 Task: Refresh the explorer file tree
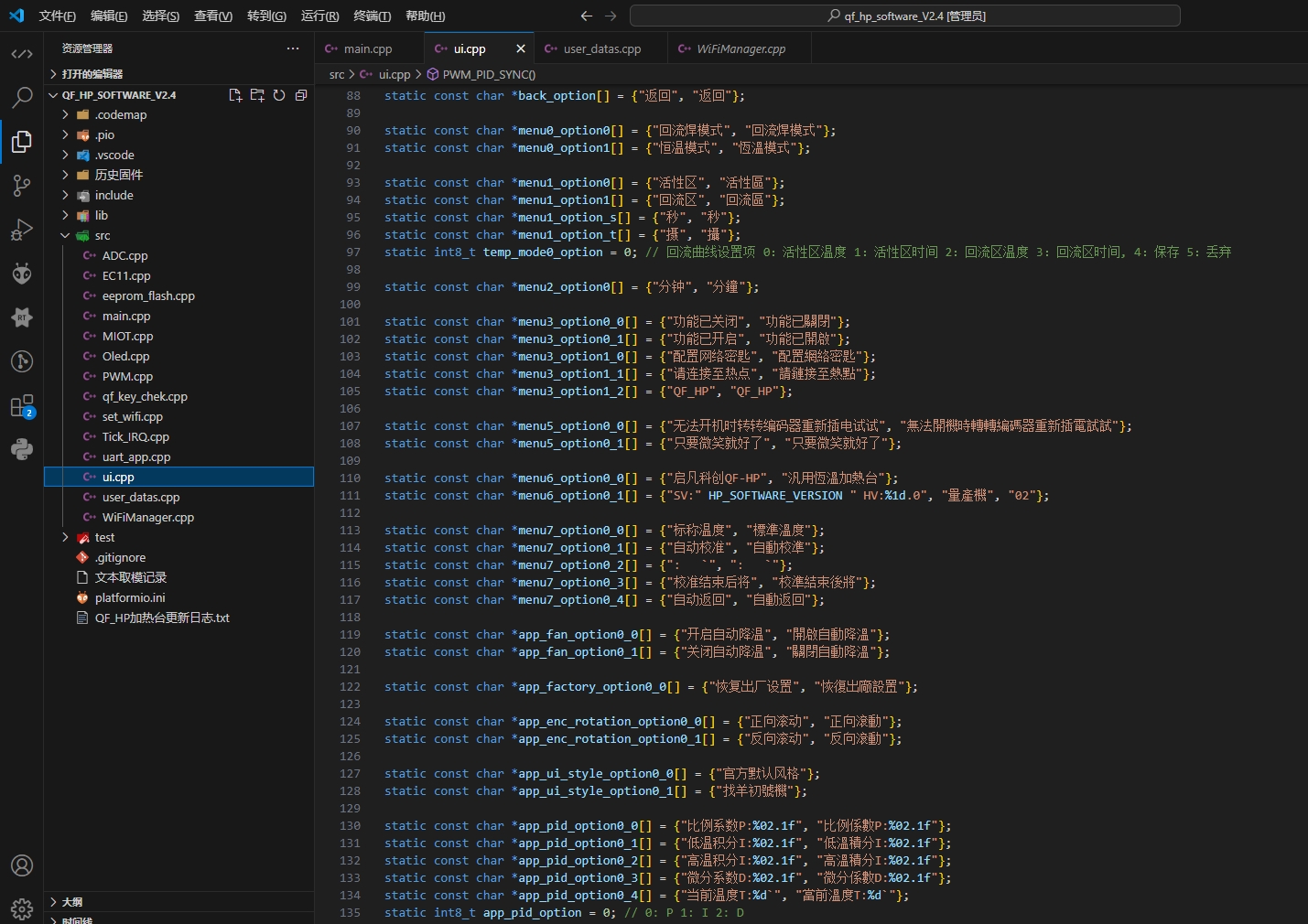279,95
